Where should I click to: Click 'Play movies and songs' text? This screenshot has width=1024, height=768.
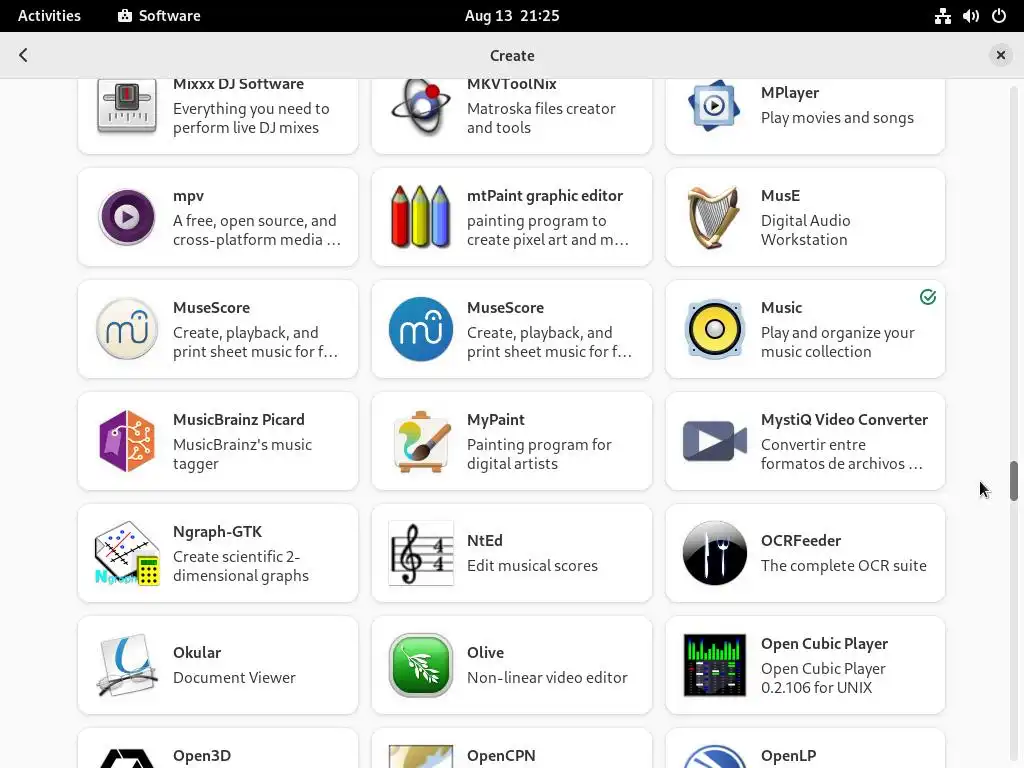[x=837, y=118]
